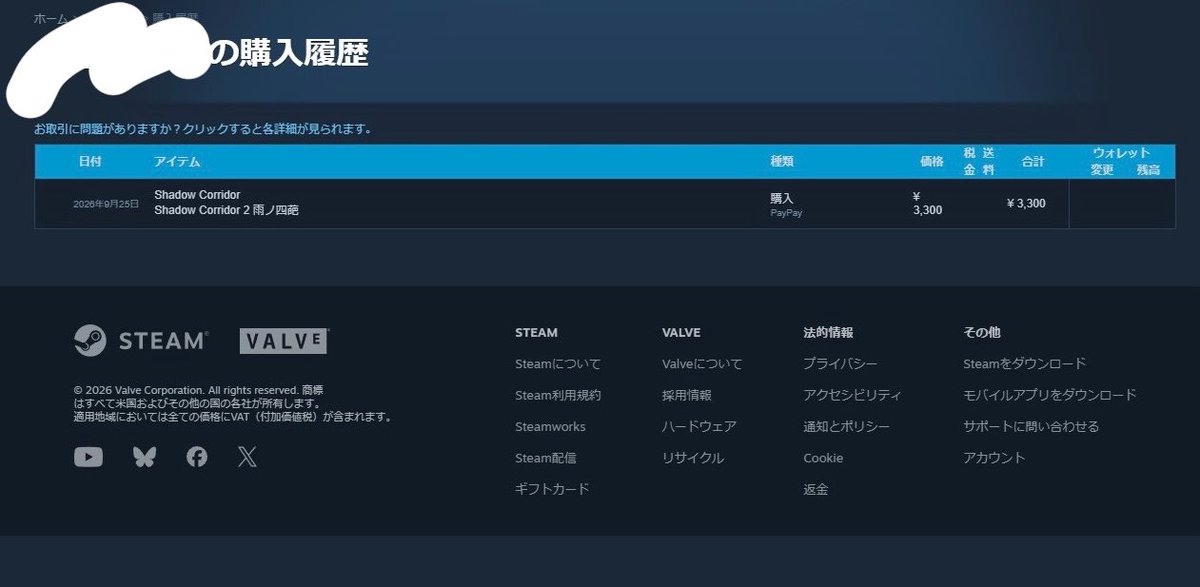Open アクセシビリティ footer link
Viewport: 1200px width, 587px height.
tap(852, 395)
